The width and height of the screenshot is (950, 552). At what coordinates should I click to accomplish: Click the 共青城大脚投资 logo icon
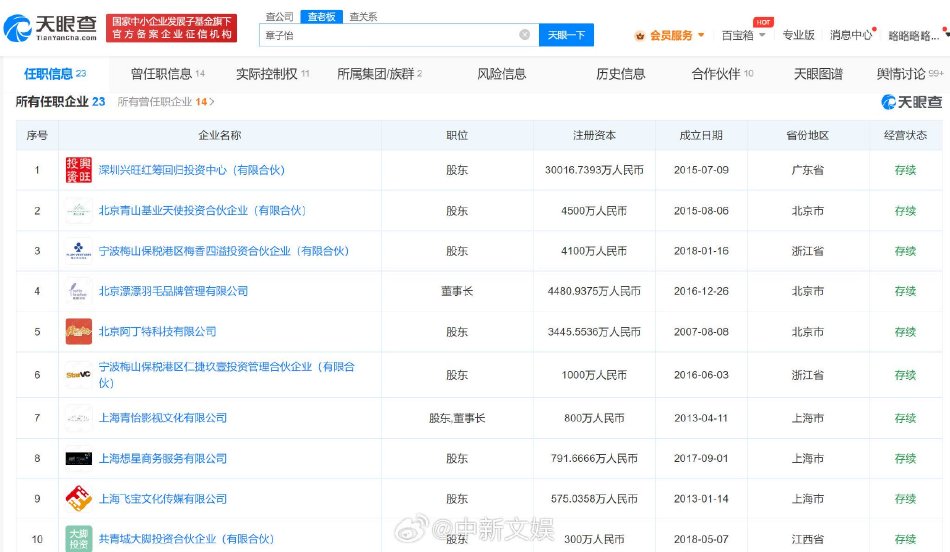click(x=78, y=538)
